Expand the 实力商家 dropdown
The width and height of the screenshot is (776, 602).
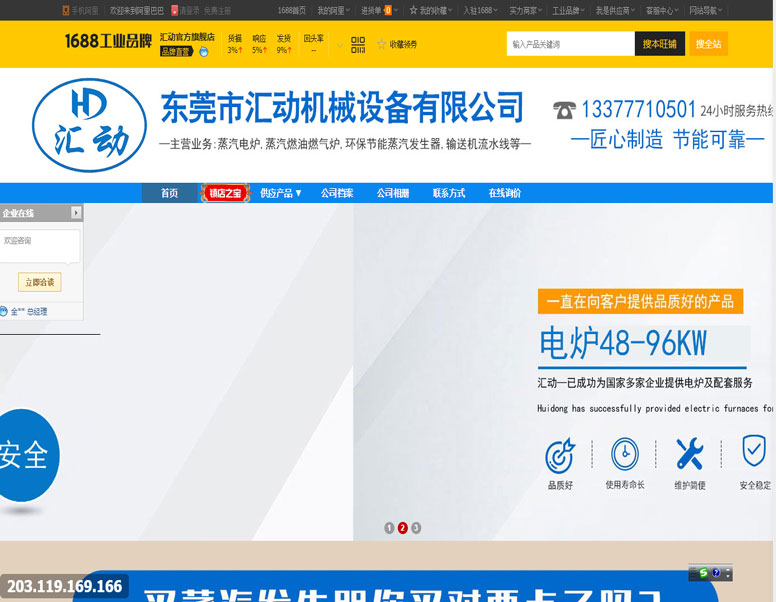[526, 10]
